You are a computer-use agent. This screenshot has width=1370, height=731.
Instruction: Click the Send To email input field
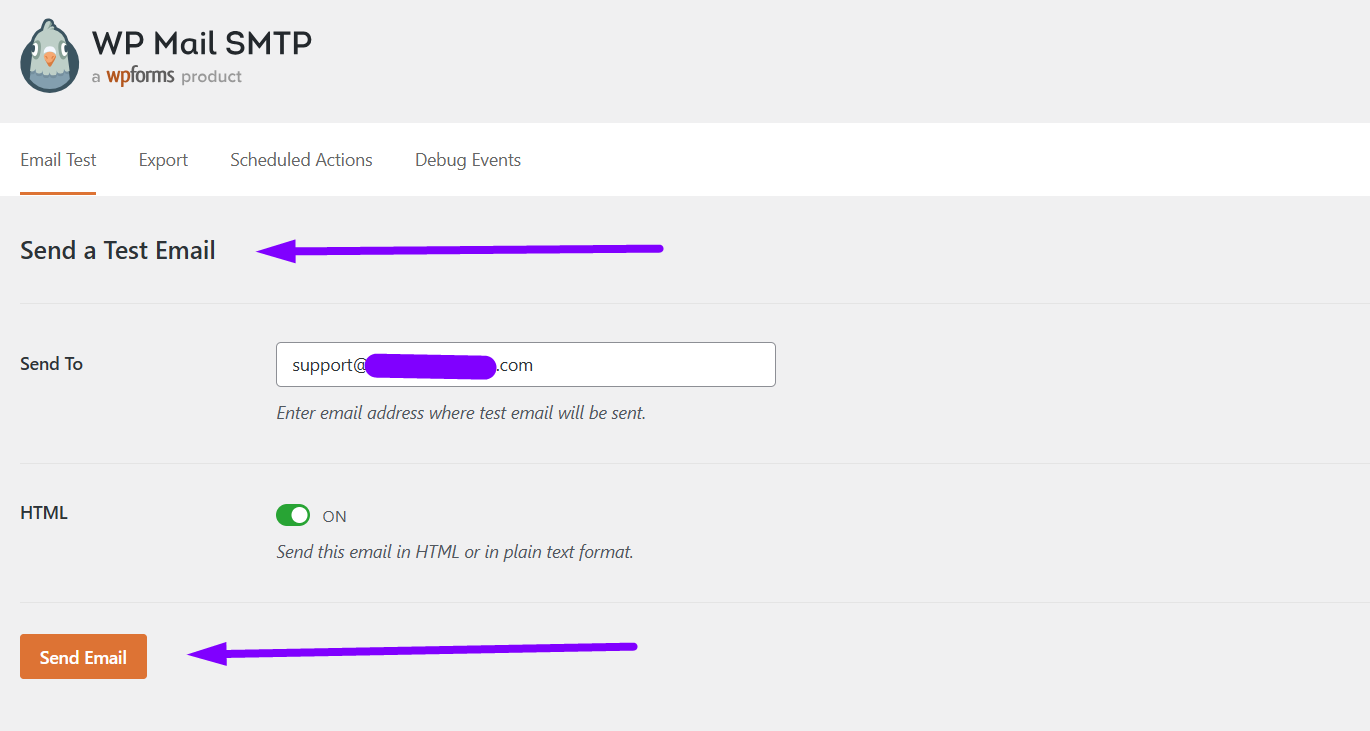click(x=526, y=365)
